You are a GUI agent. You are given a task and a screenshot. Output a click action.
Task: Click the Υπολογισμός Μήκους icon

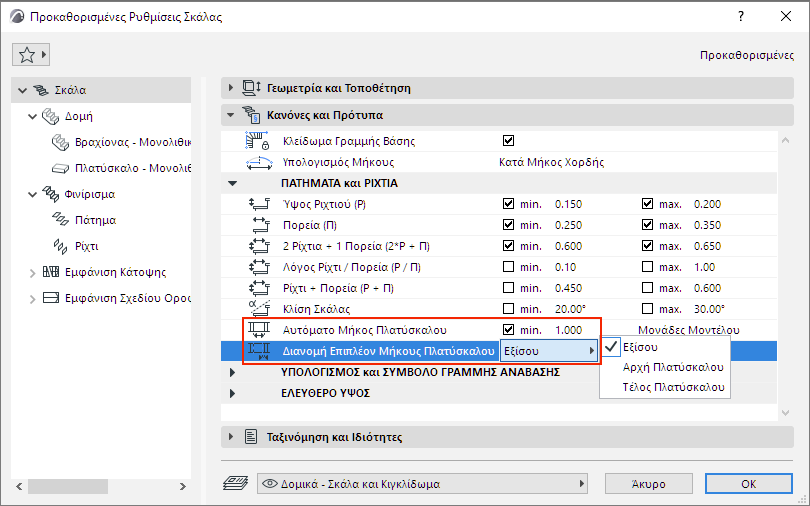[x=259, y=163]
